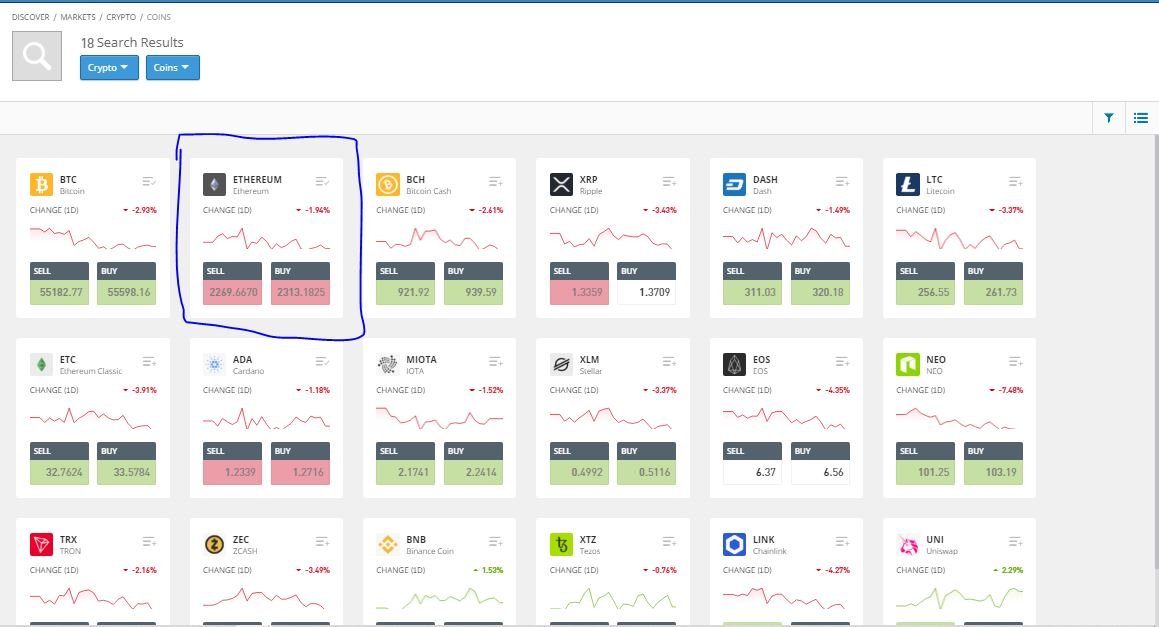The height and width of the screenshot is (627, 1159).
Task: Click ETC Buy price 33.5784
Action: (127, 472)
